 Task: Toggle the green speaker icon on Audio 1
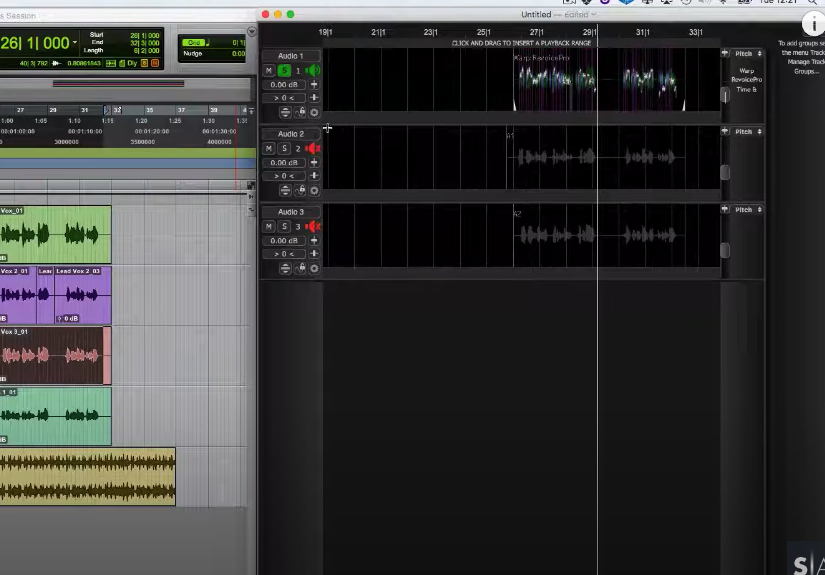(313, 70)
